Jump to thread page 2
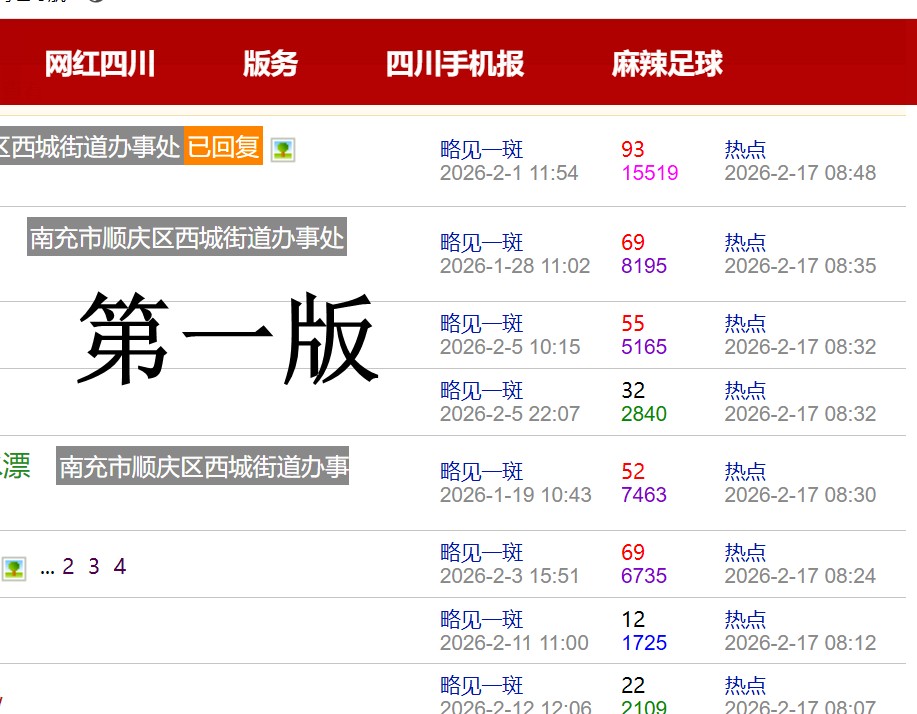 pos(68,567)
